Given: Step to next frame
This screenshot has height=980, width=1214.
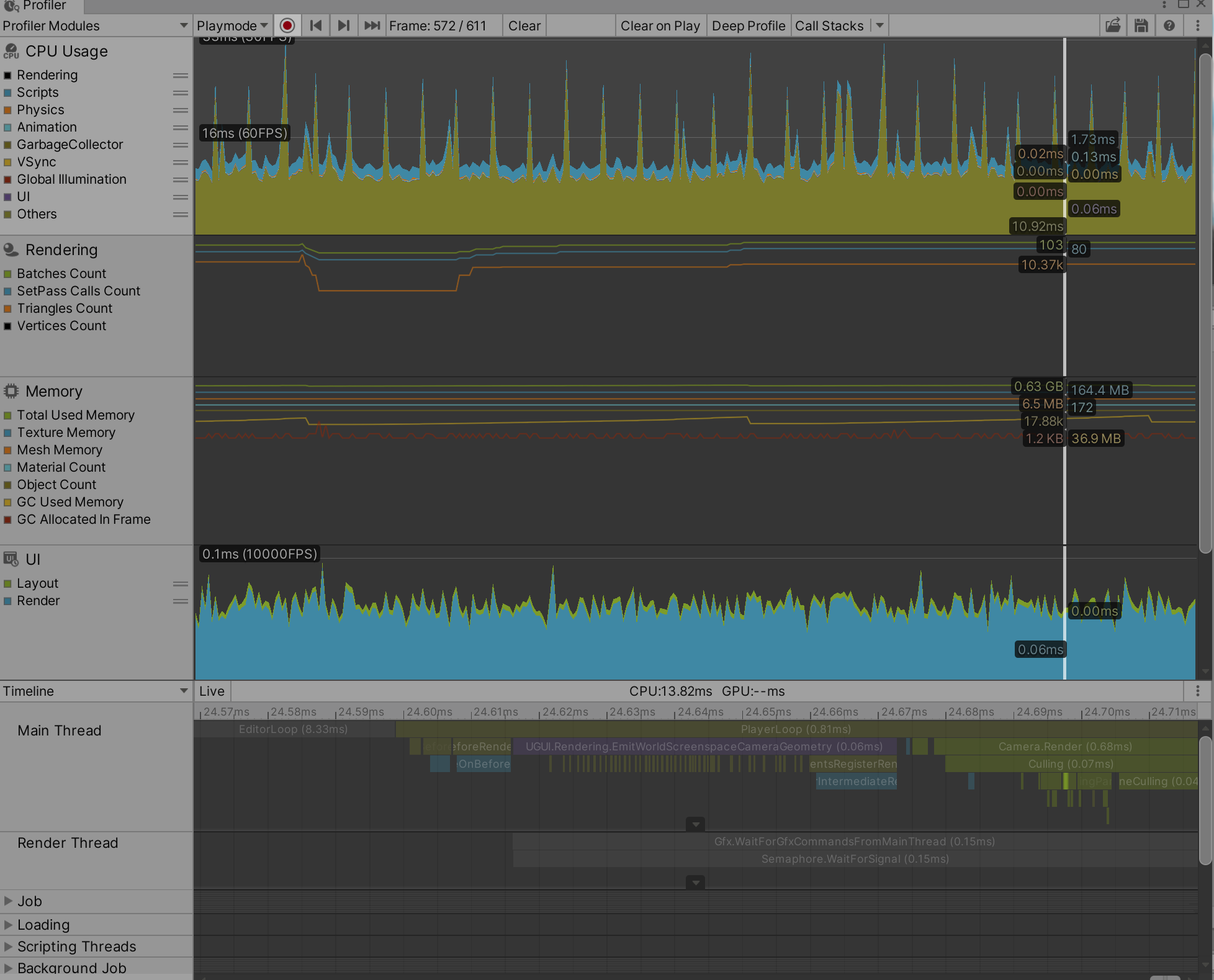Looking at the screenshot, I should 343,25.
